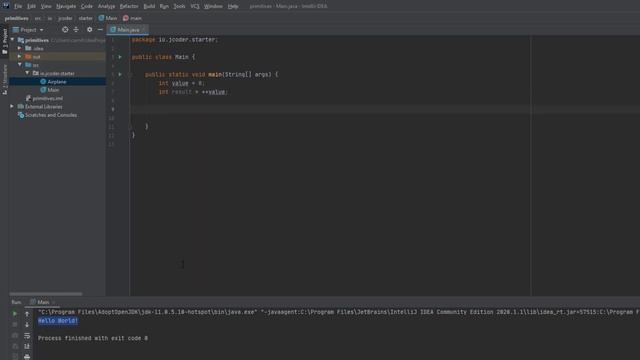The image size is (640, 360).
Task: Click the print icon in Run console
Action: (27, 356)
